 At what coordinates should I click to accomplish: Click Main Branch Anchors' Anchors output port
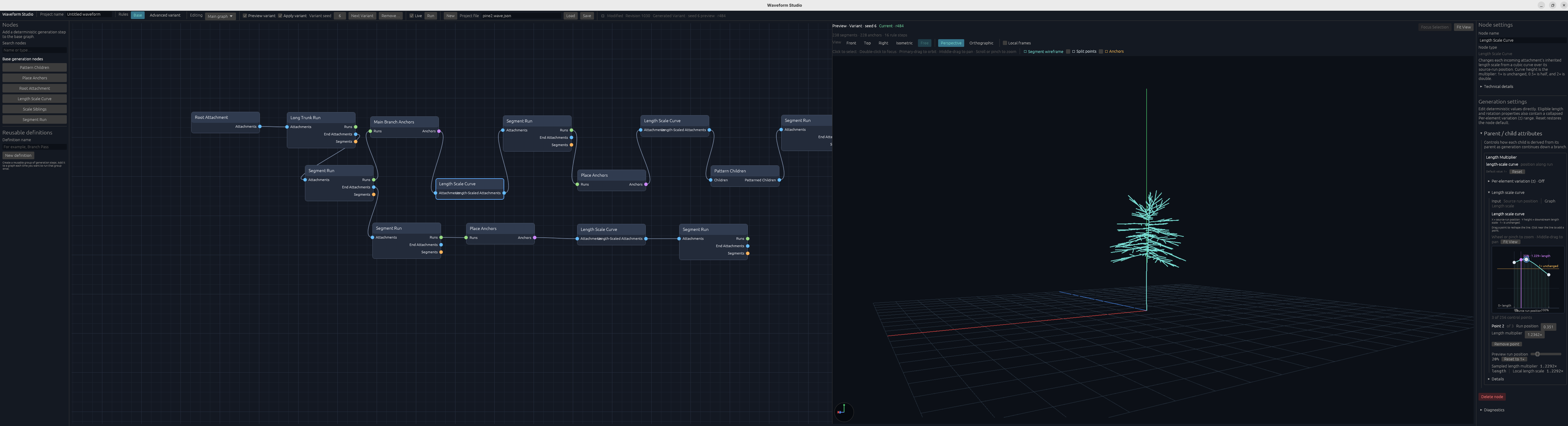point(439,131)
